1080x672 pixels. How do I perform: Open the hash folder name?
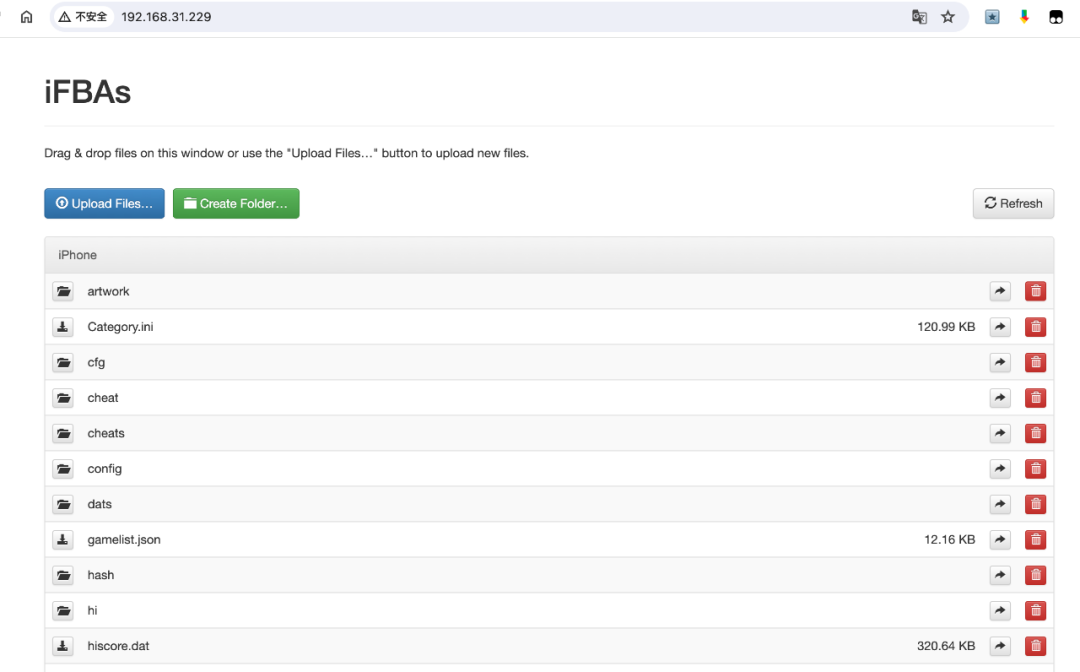point(101,575)
